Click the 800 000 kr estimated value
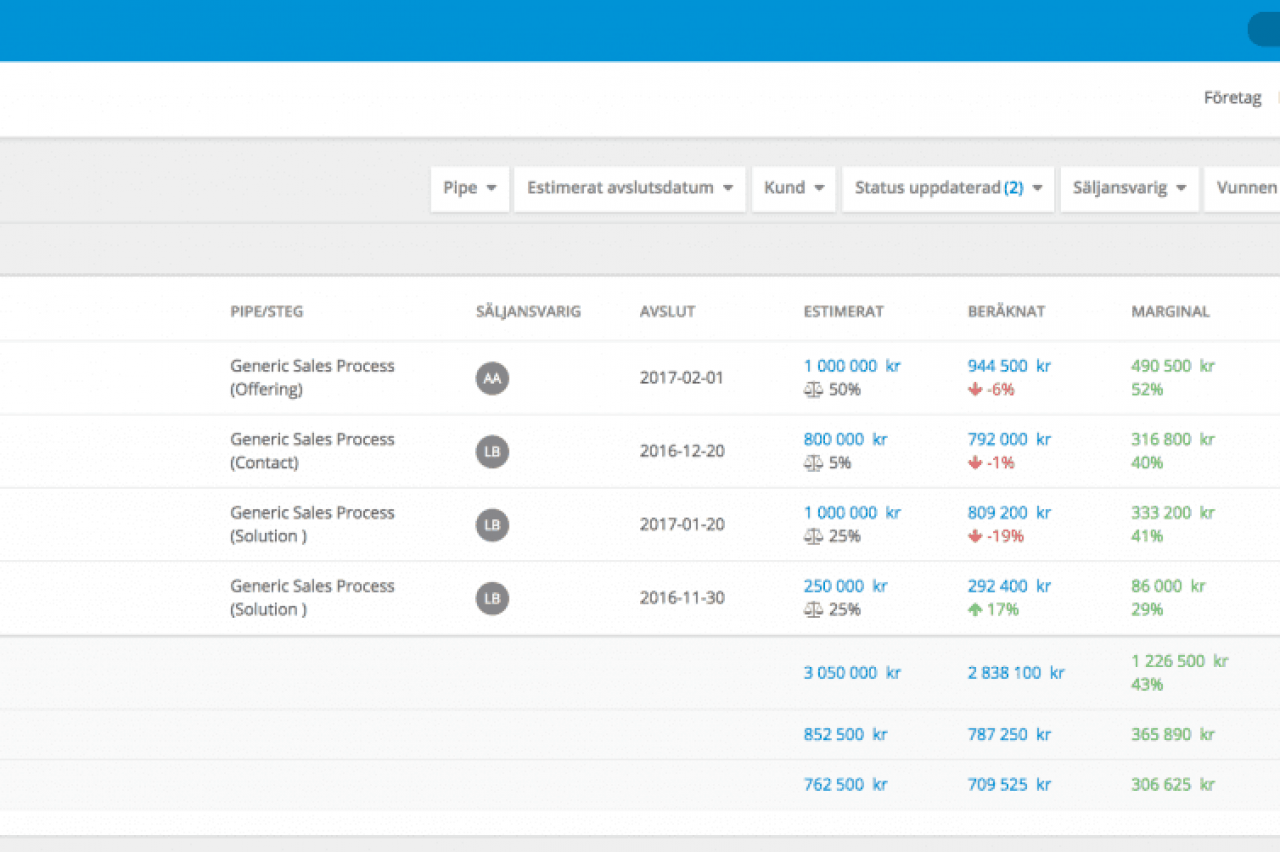 (x=845, y=439)
